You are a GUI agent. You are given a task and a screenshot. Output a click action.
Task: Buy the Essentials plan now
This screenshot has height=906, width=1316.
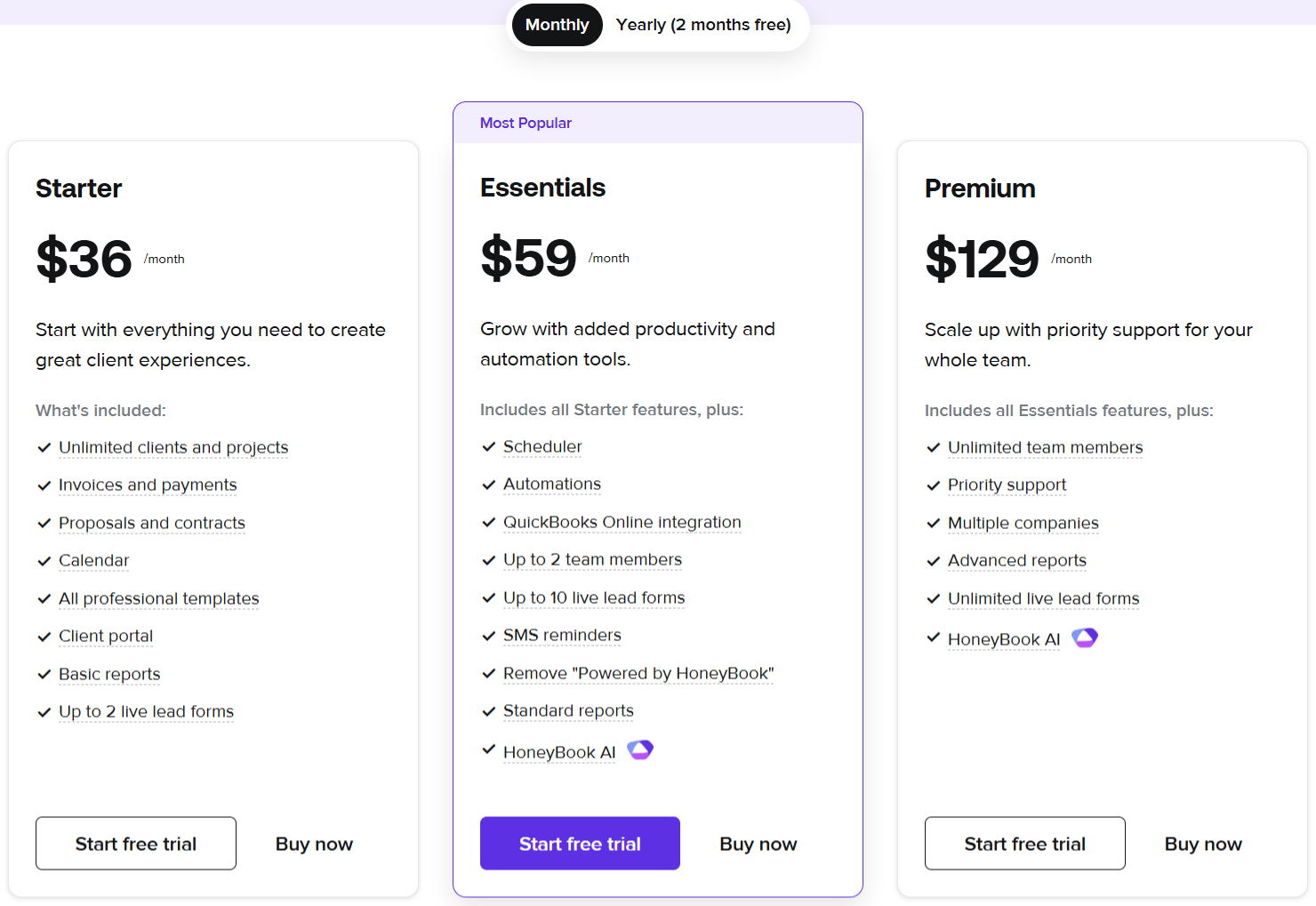[758, 844]
